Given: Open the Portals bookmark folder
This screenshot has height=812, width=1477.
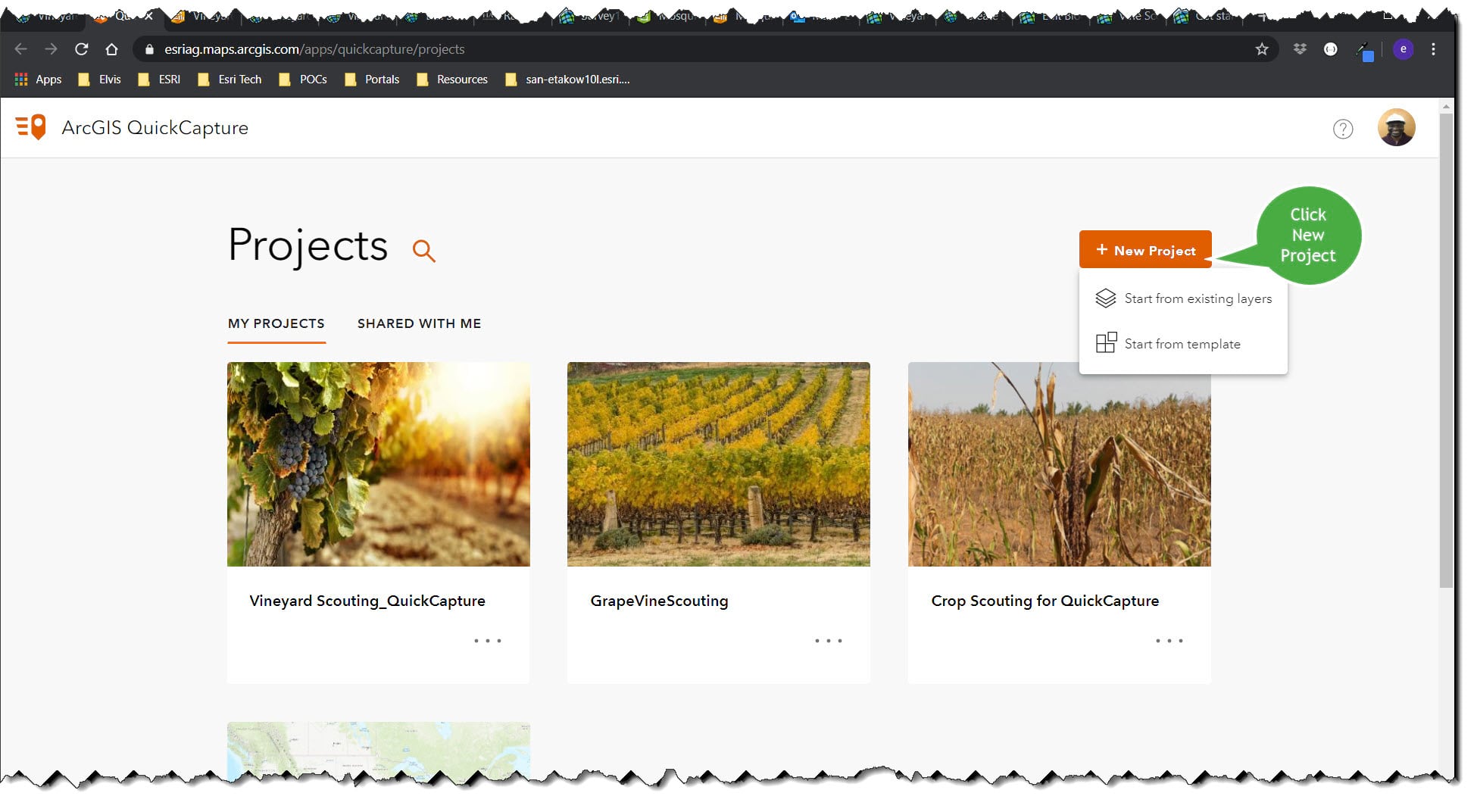Looking at the screenshot, I should click(x=372, y=80).
